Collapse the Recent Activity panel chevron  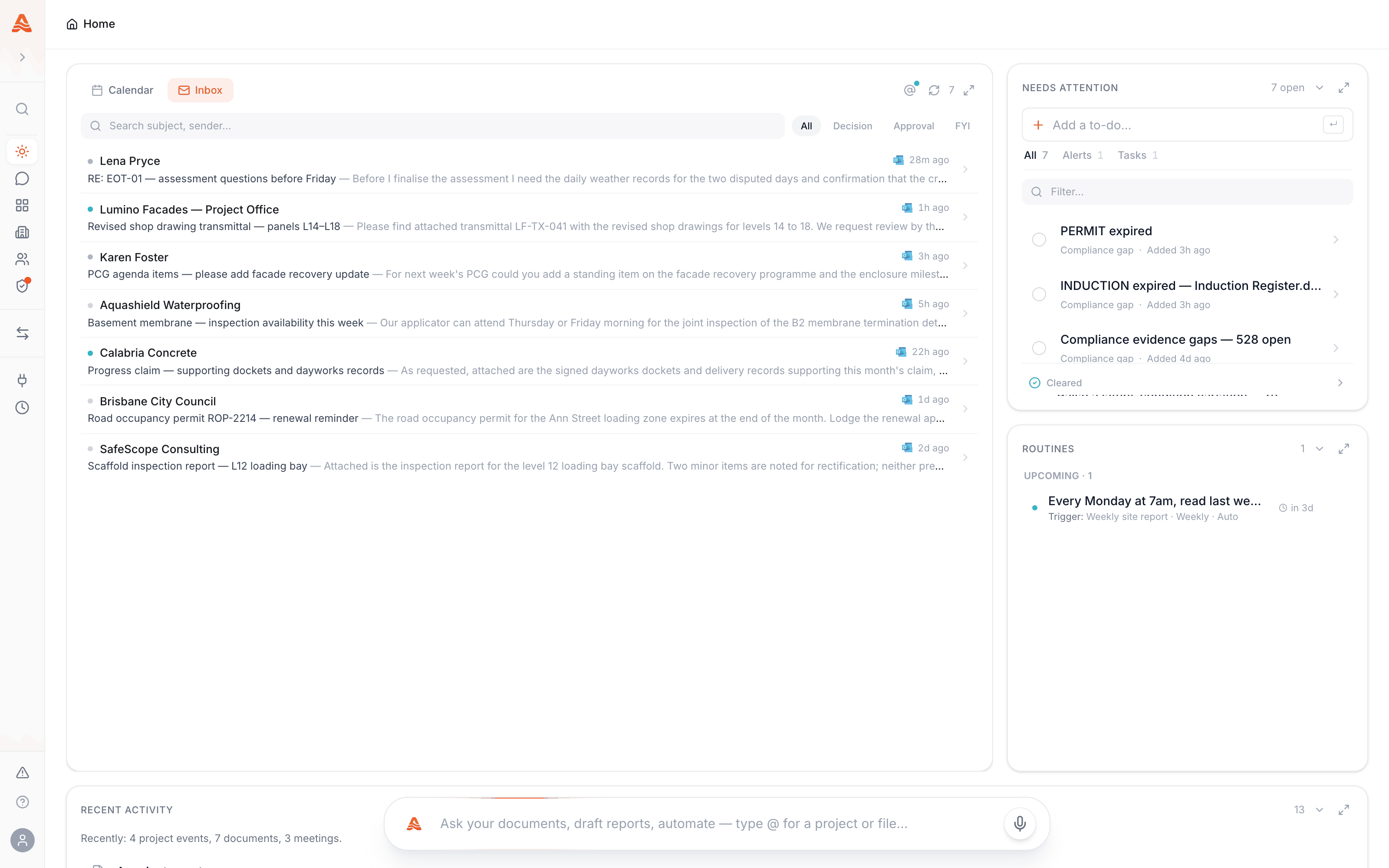1320,810
